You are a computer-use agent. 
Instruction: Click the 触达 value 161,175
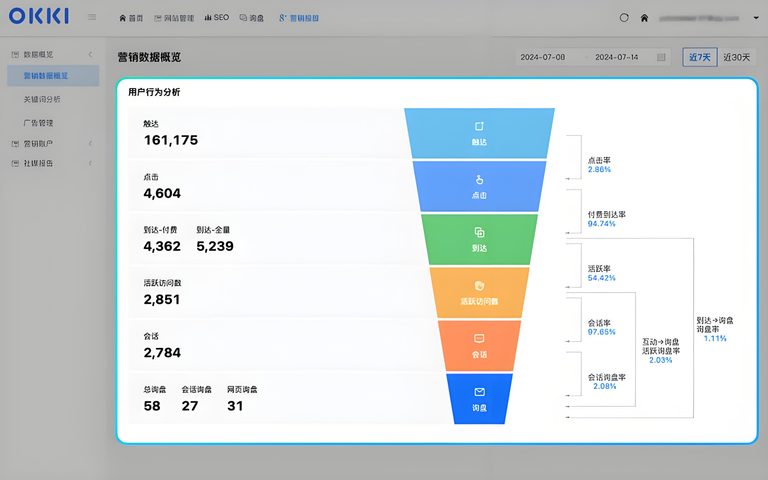(x=171, y=140)
